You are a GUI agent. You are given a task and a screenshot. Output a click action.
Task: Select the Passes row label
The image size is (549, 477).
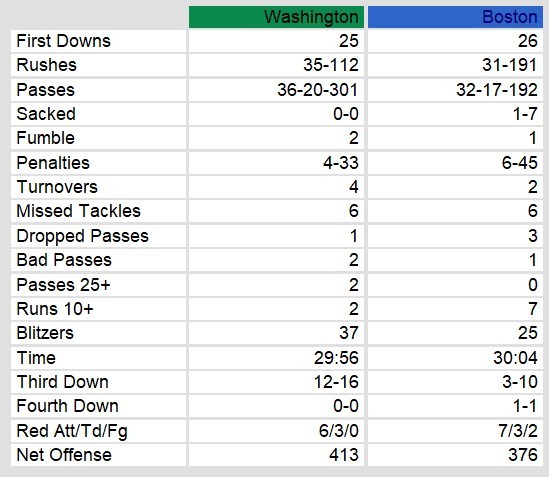[x=46, y=90]
